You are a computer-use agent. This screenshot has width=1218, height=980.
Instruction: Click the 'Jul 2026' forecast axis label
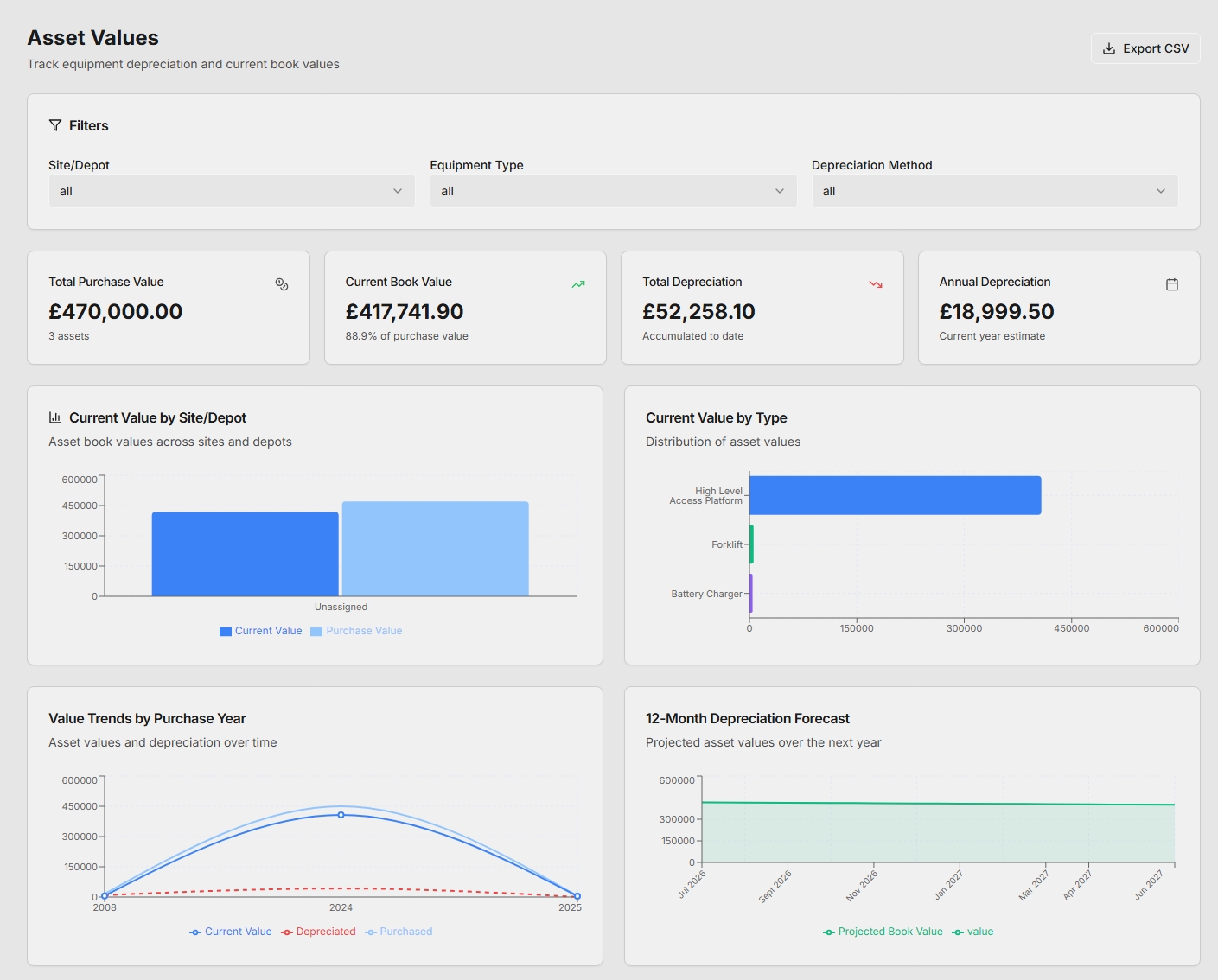(x=692, y=885)
